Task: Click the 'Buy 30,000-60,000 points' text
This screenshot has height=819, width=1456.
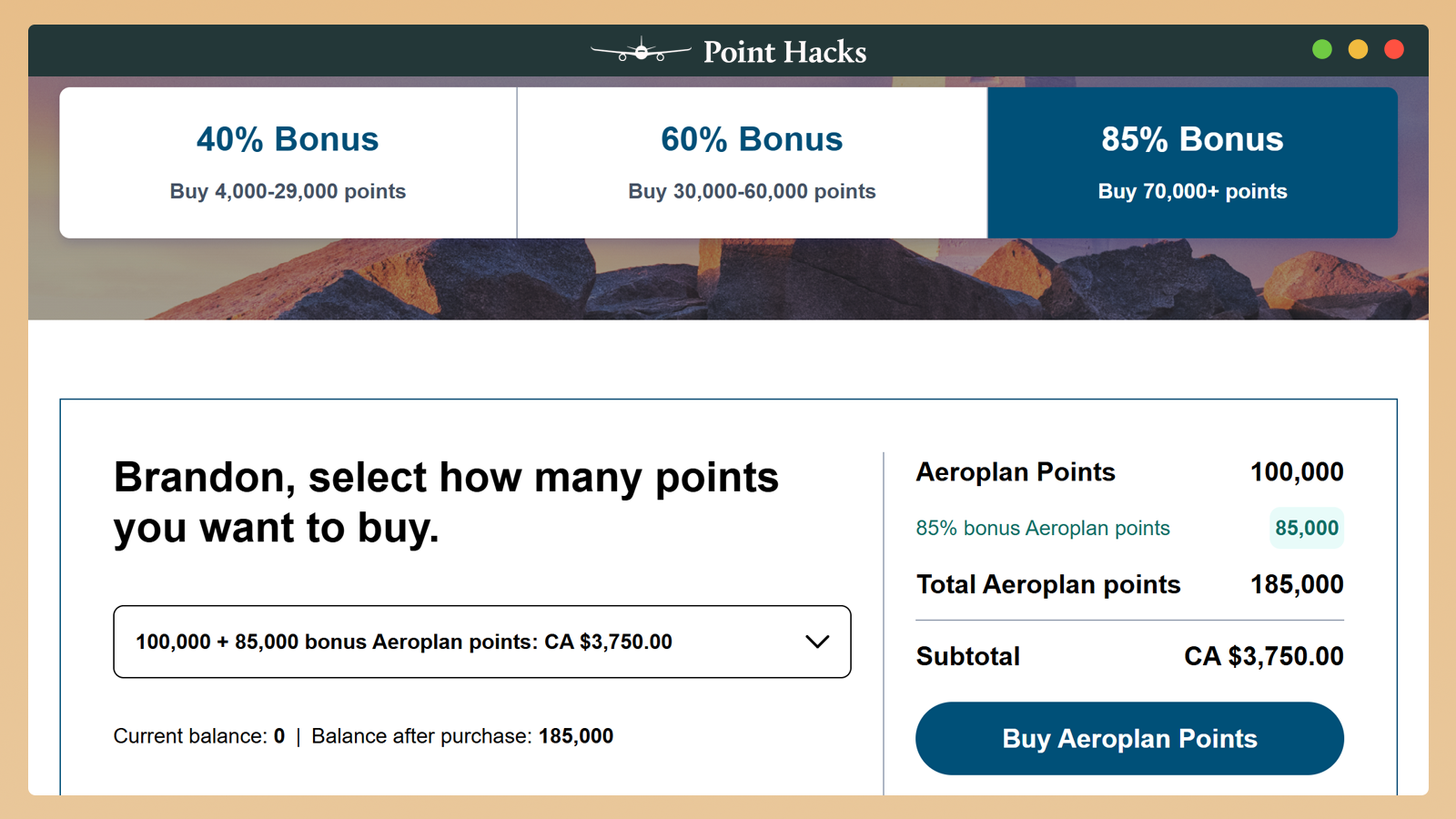Action: (x=752, y=191)
